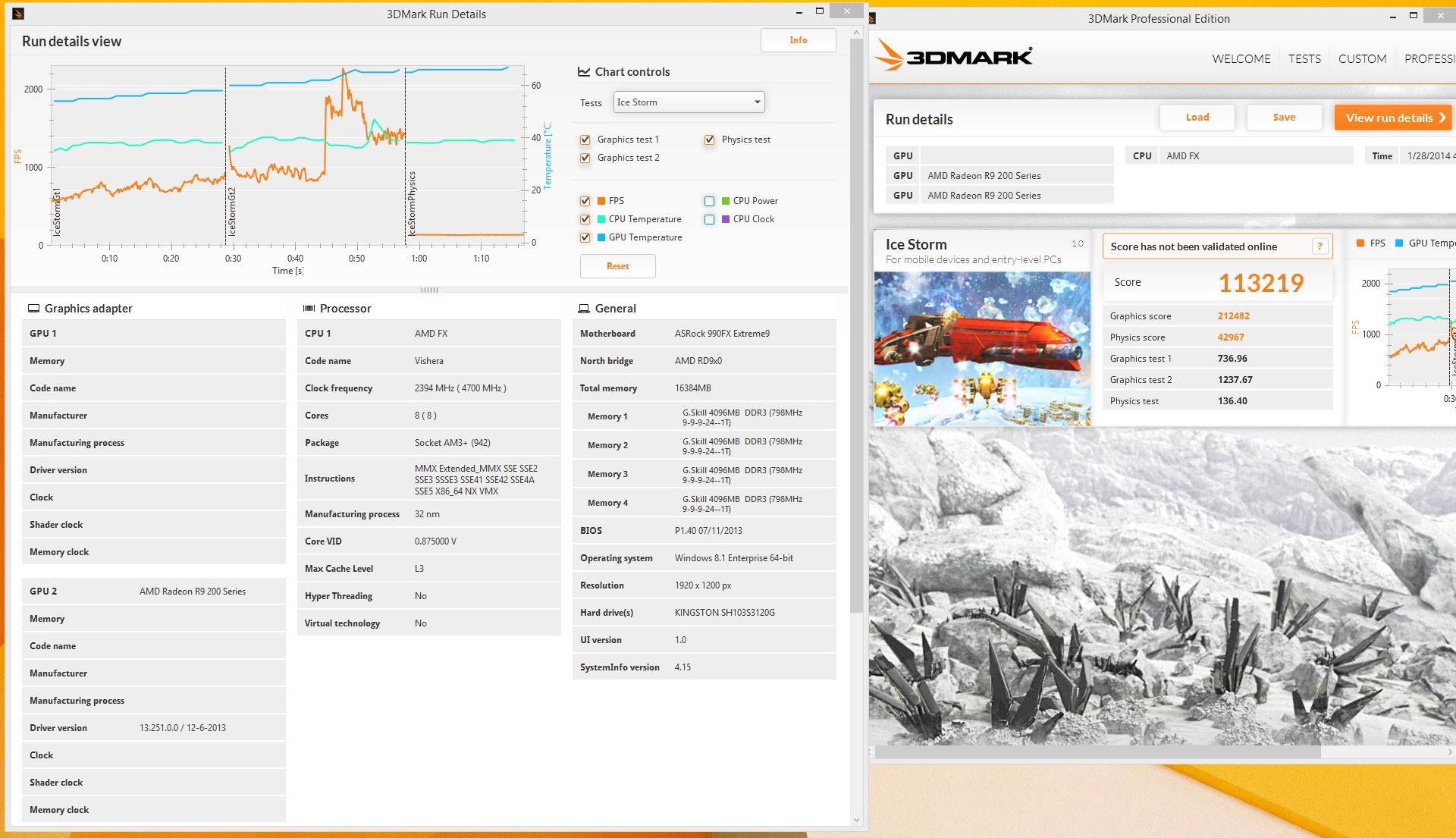Click the View run details button
The height and width of the screenshot is (838, 1456).
(1393, 118)
